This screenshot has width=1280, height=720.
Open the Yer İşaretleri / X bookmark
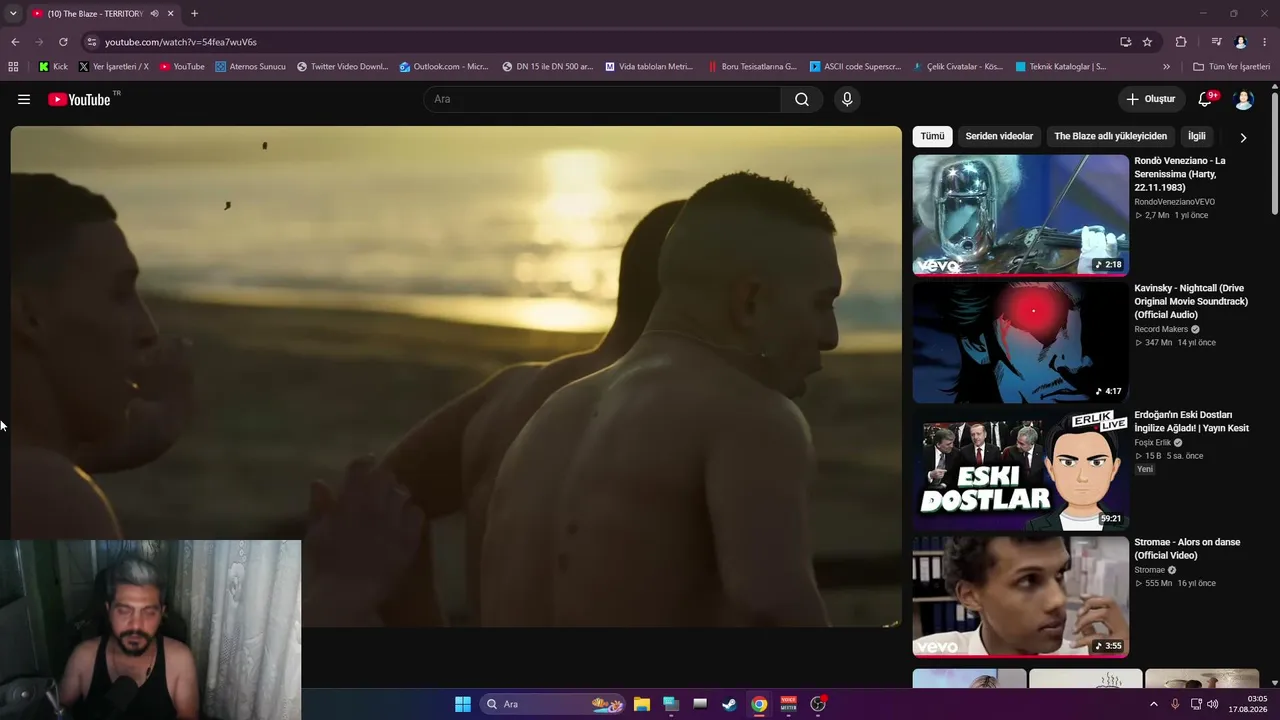pos(113,67)
